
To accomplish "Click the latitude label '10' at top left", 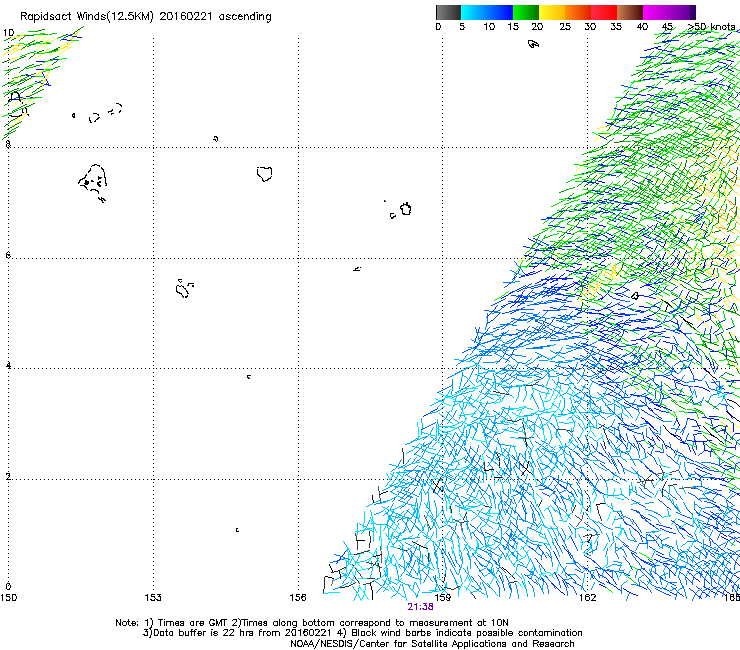I will pos(8,33).
